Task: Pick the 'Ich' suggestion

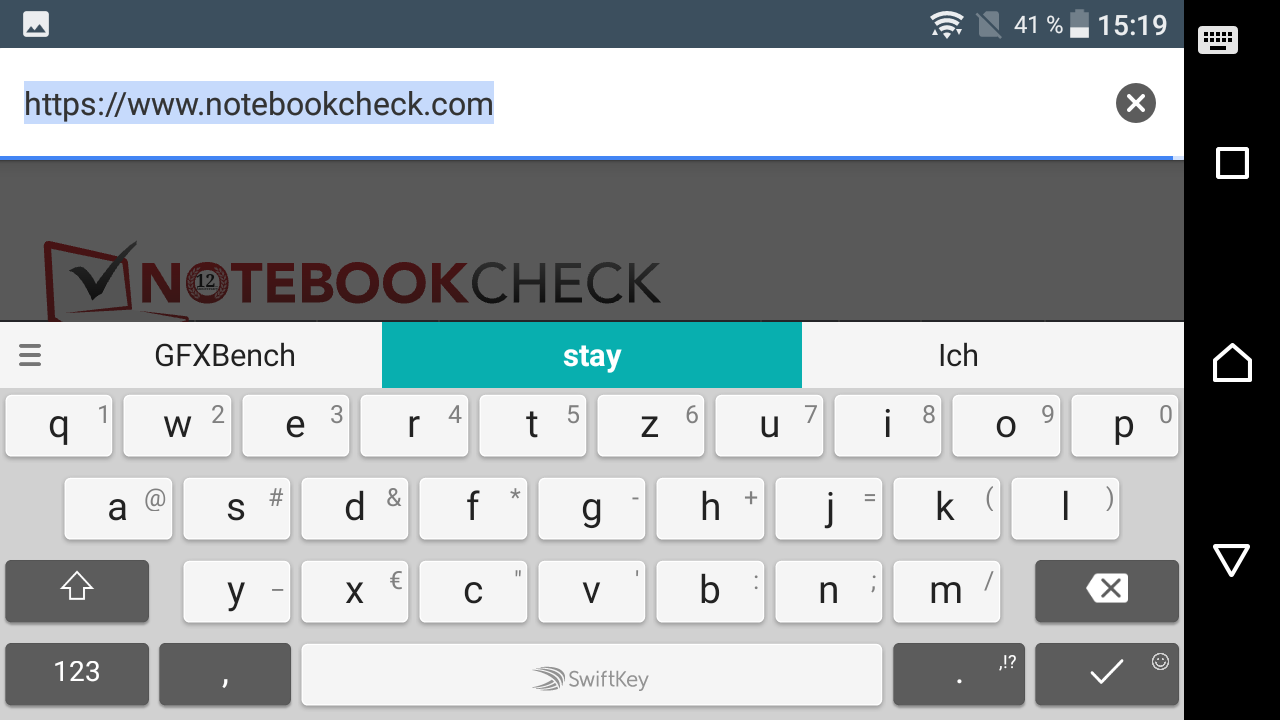Action: point(958,355)
